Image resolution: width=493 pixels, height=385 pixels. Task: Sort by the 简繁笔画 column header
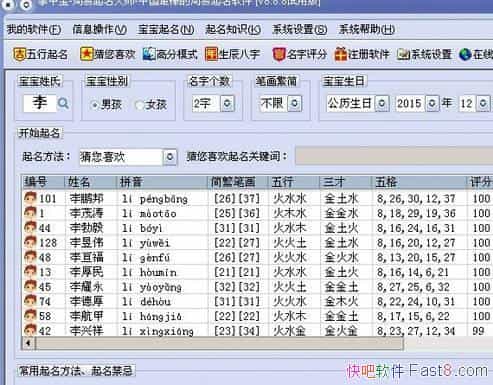tap(238, 182)
